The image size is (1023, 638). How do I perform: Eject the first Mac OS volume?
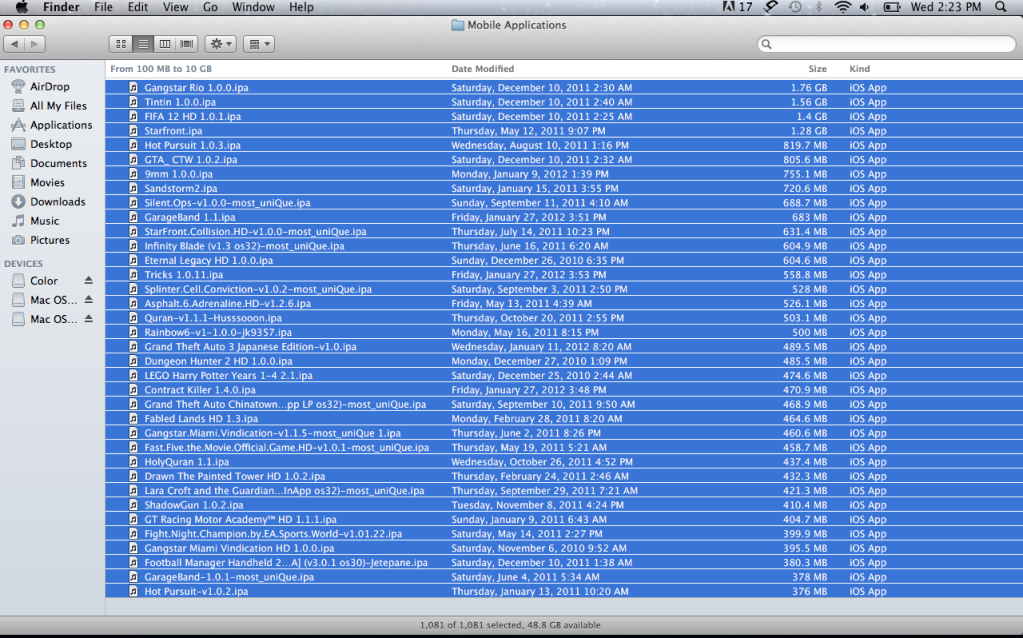point(89,300)
